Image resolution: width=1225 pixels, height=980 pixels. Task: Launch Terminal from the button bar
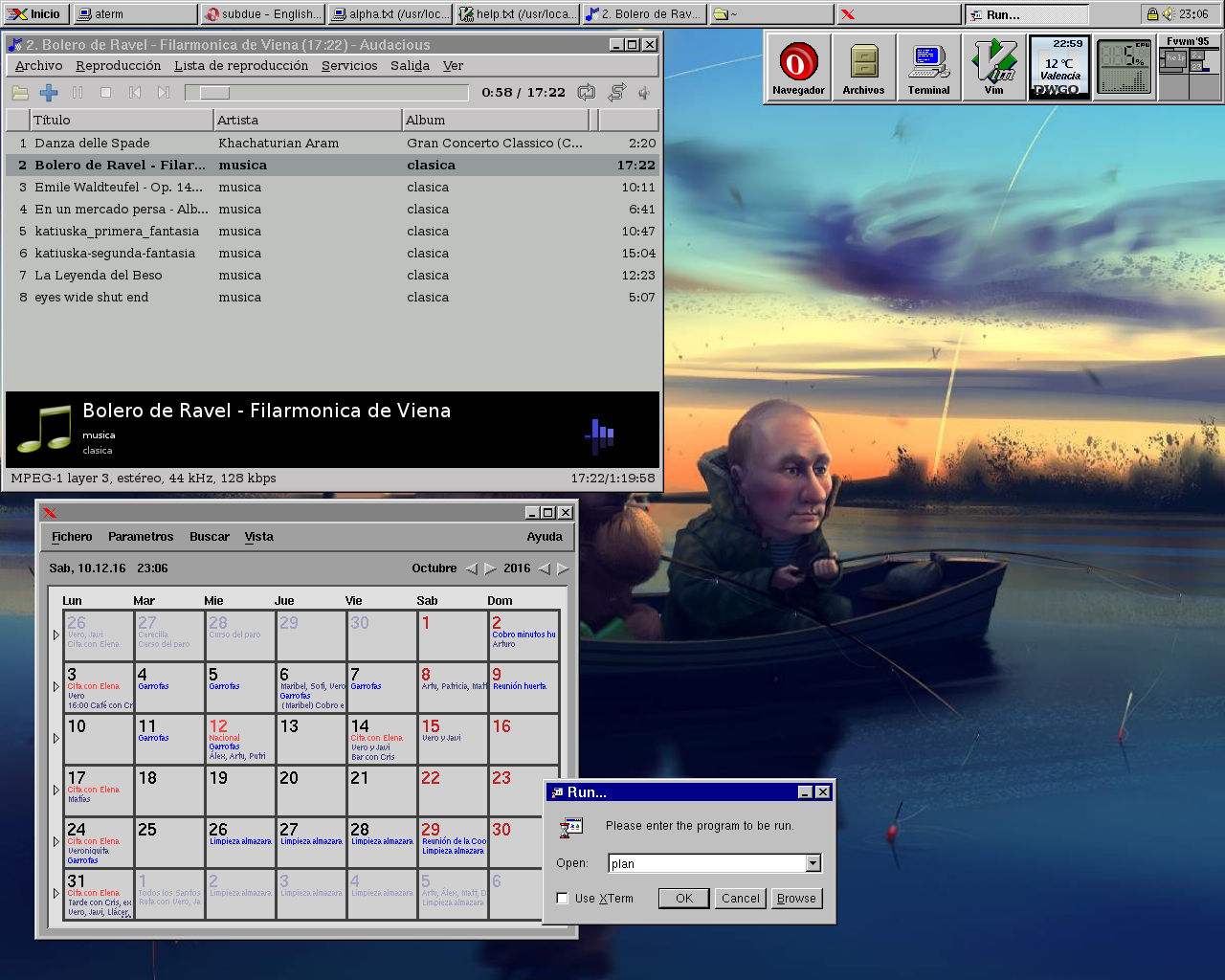(928, 68)
